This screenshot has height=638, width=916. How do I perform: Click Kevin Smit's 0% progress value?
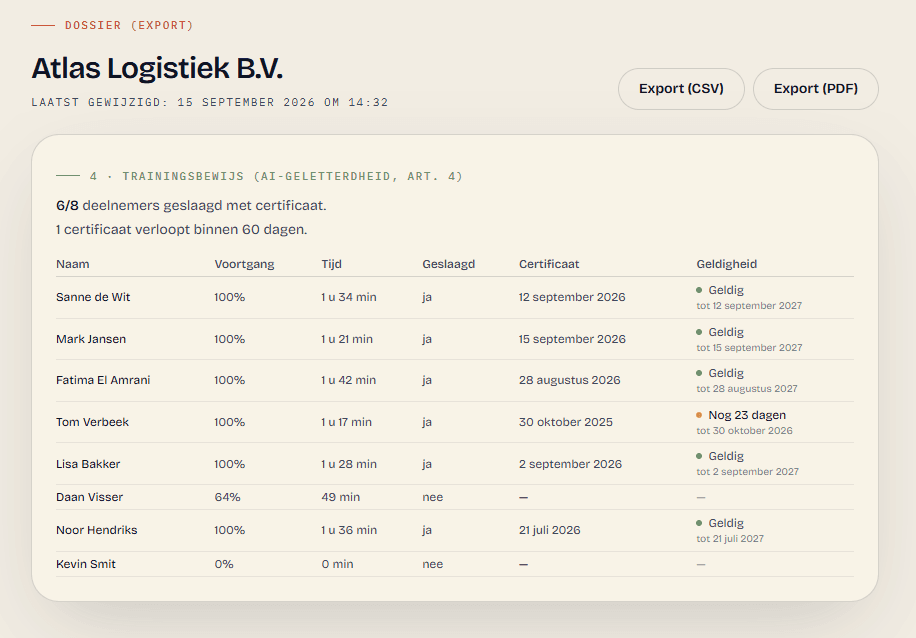coord(224,564)
